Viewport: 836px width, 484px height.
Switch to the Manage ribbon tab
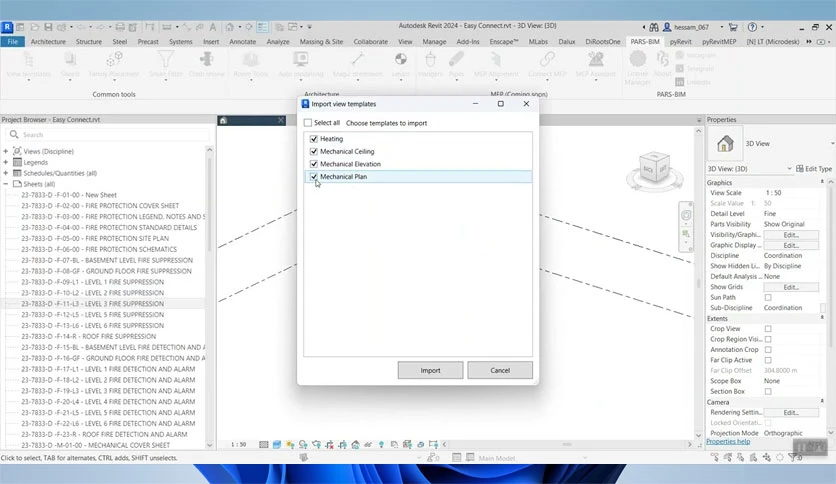[434, 42]
